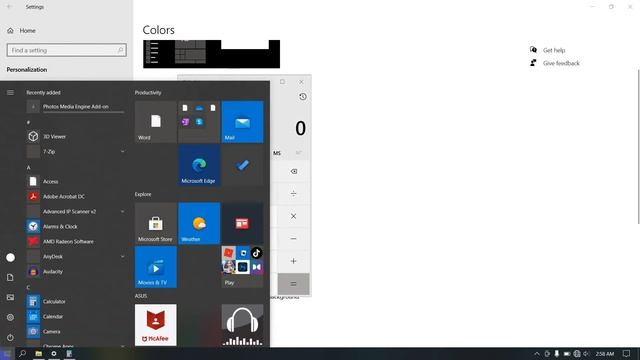Open calculator history icon
The image size is (640, 360).
click(x=302, y=97)
